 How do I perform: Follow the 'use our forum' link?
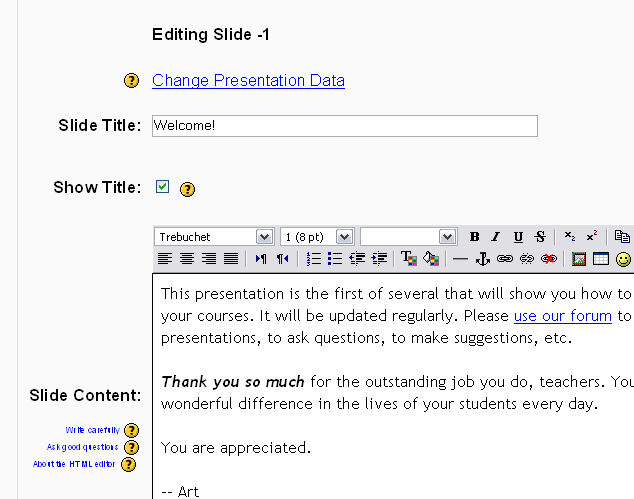pos(562,316)
